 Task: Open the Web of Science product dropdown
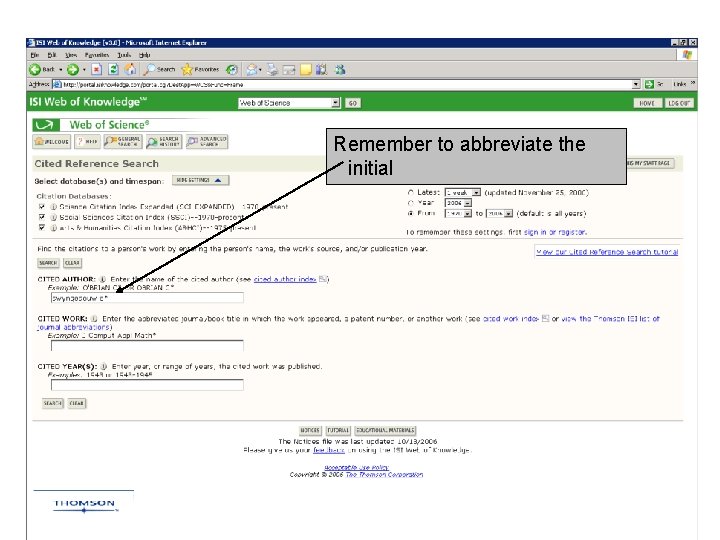pyautogui.click(x=289, y=103)
